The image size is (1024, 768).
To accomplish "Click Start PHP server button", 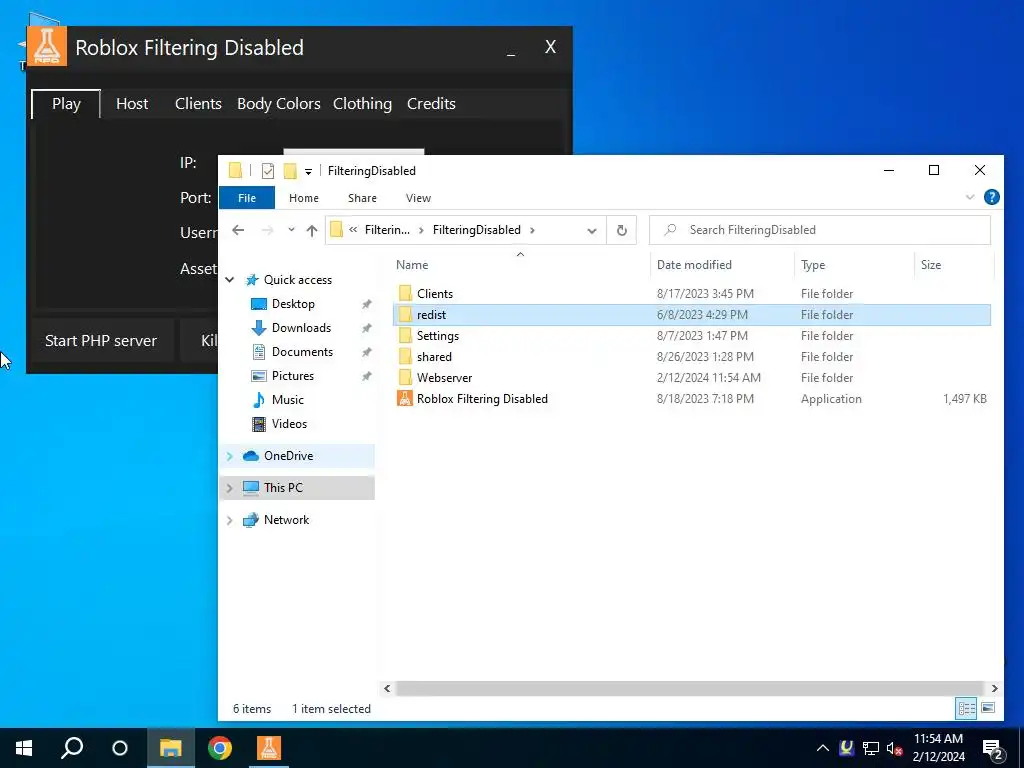I will click(x=101, y=340).
